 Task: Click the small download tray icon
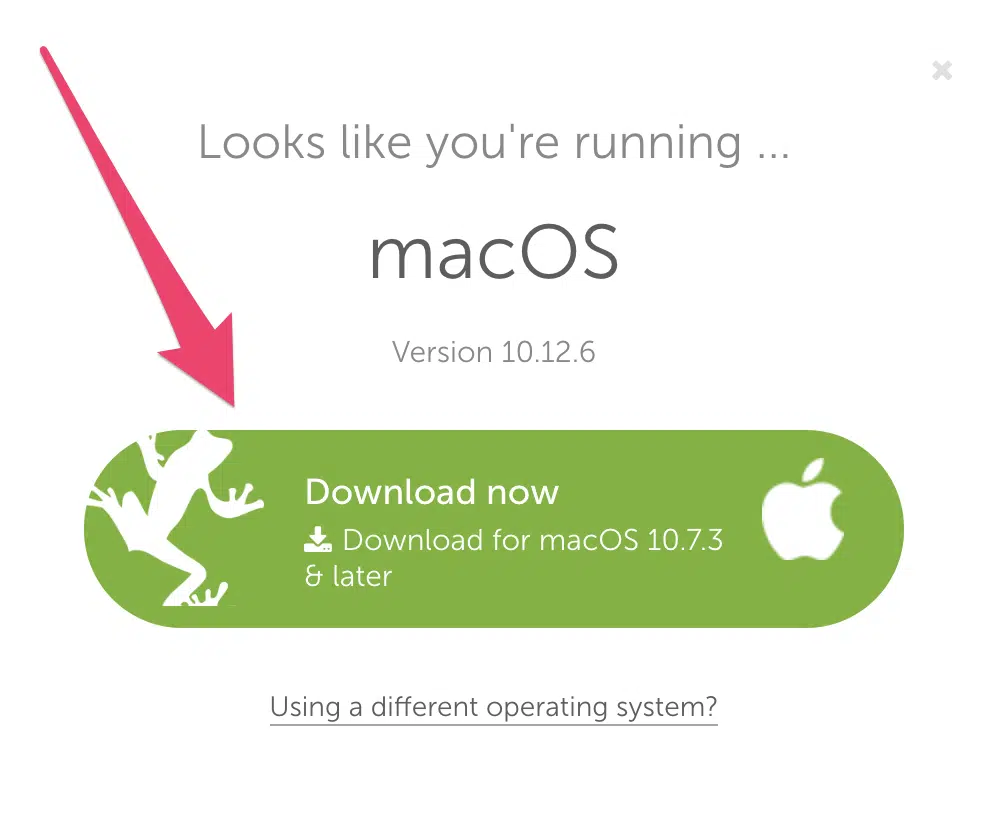pos(318,539)
